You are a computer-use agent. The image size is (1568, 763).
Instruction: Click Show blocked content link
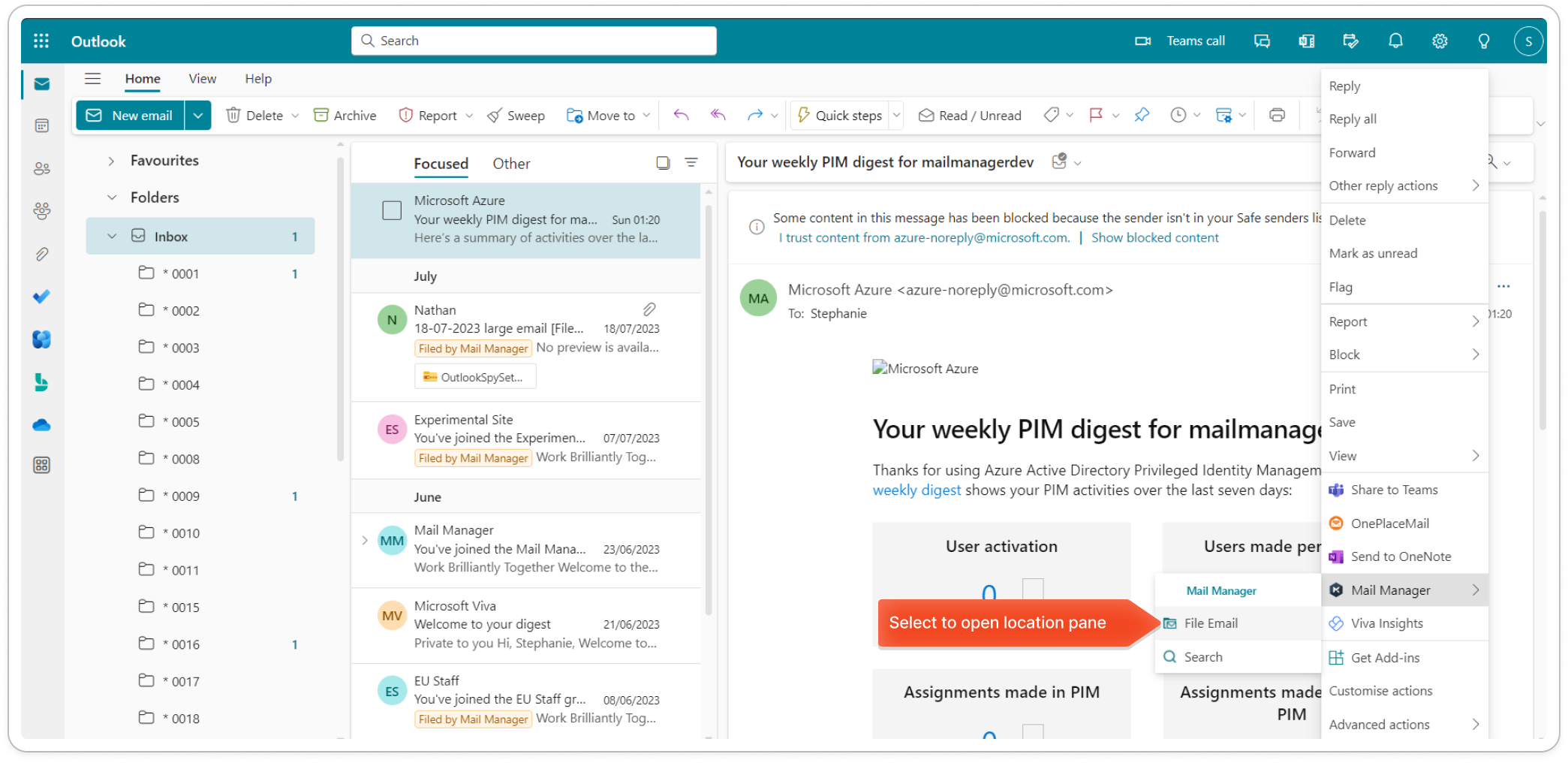(1154, 237)
